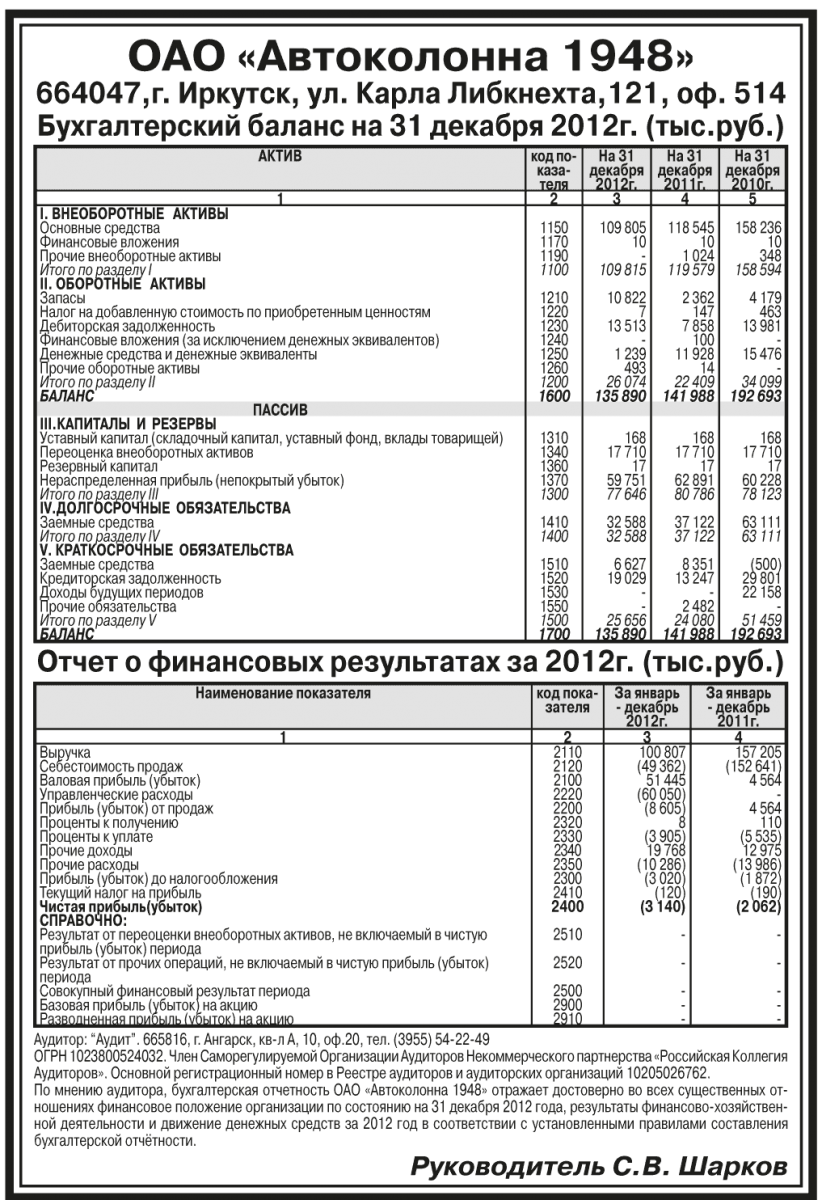Click the auditor's opinion paragraph at the bottom
This screenshot has width=822, height=1200.
click(x=411, y=1112)
